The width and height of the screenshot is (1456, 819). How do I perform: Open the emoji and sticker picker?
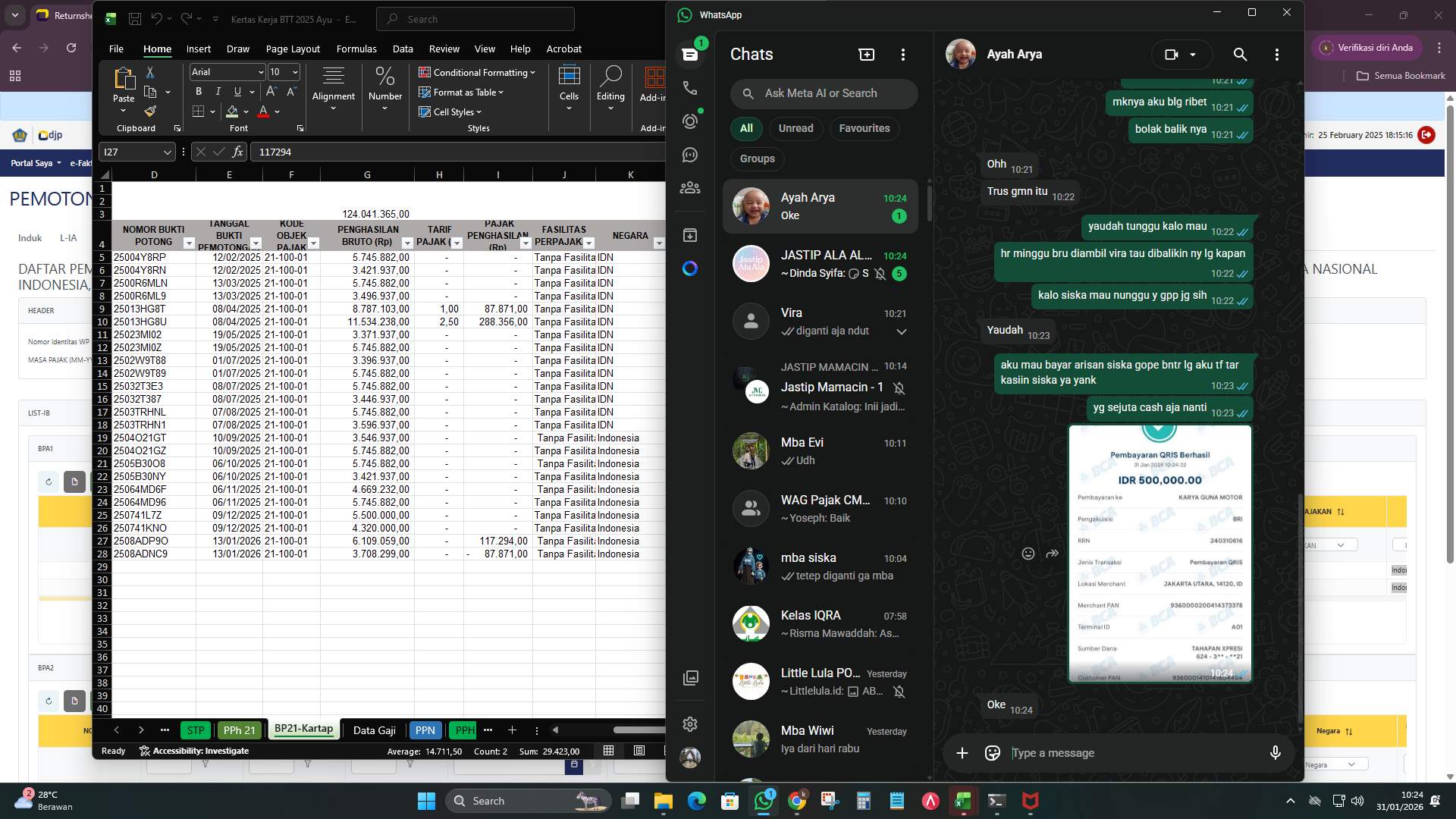991,752
